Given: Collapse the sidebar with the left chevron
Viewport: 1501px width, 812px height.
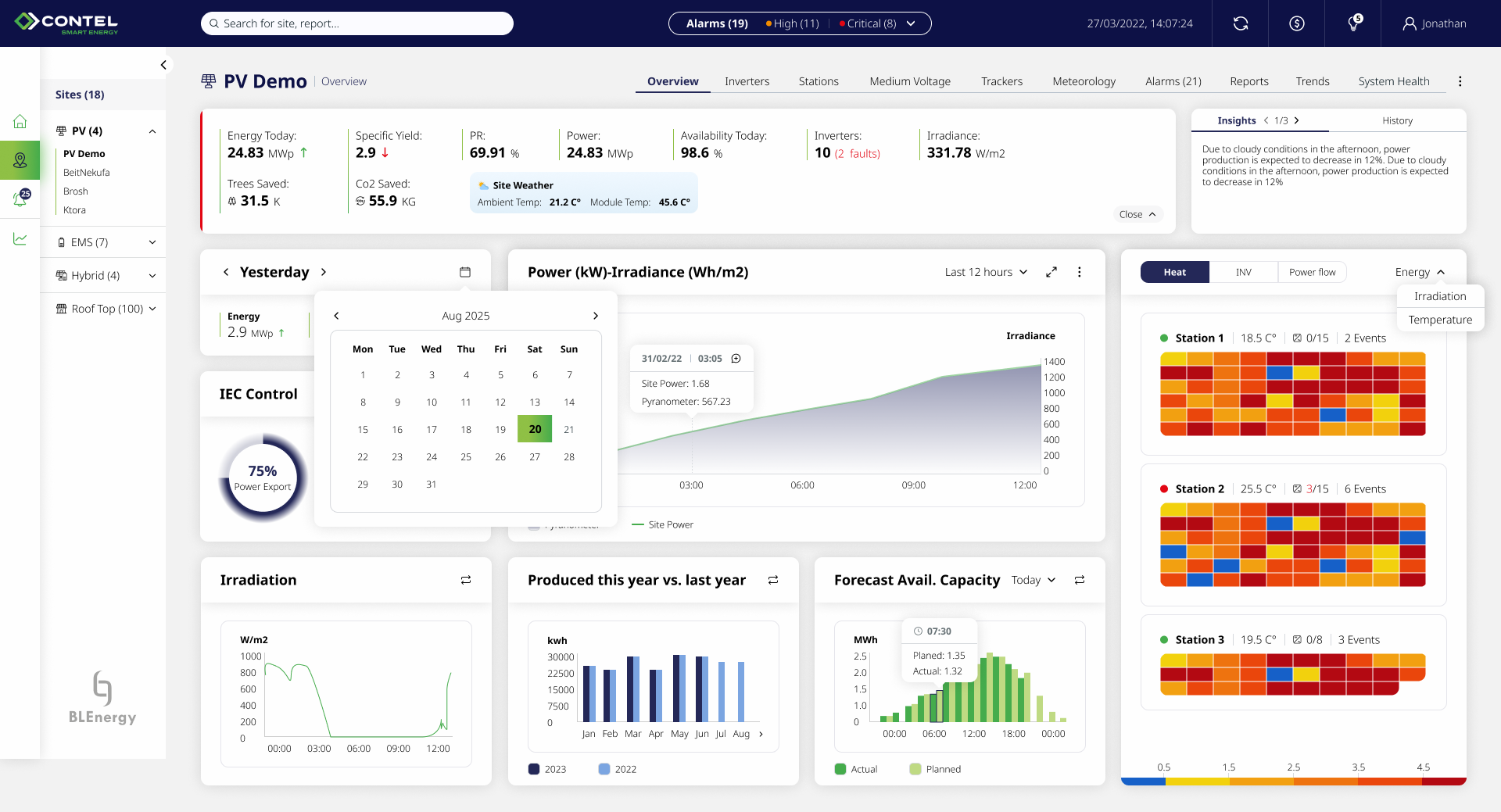Looking at the screenshot, I should pos(163,65).
